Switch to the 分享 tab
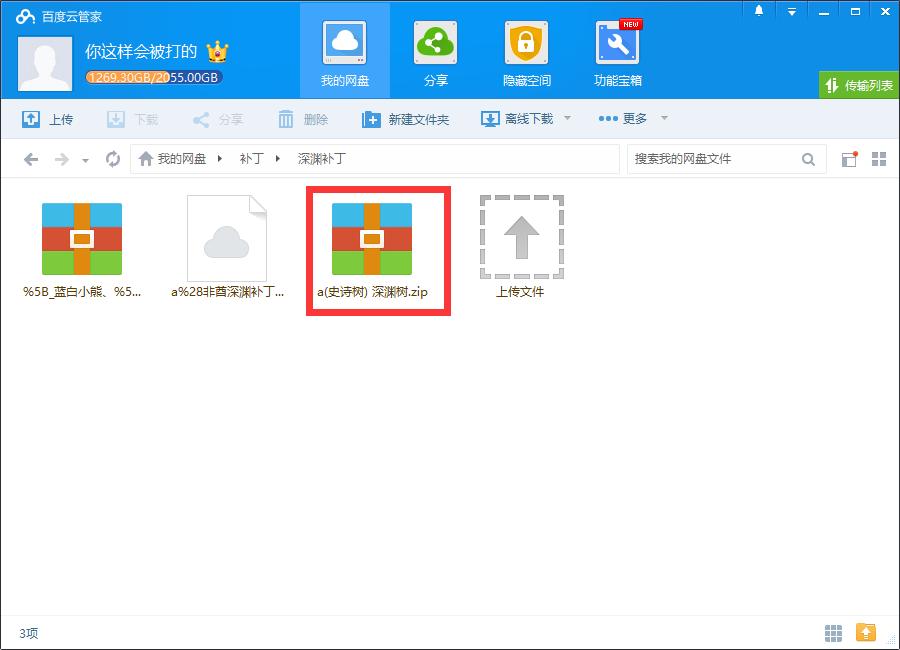This screenshot has width=900, height=650. pos(436,52)
